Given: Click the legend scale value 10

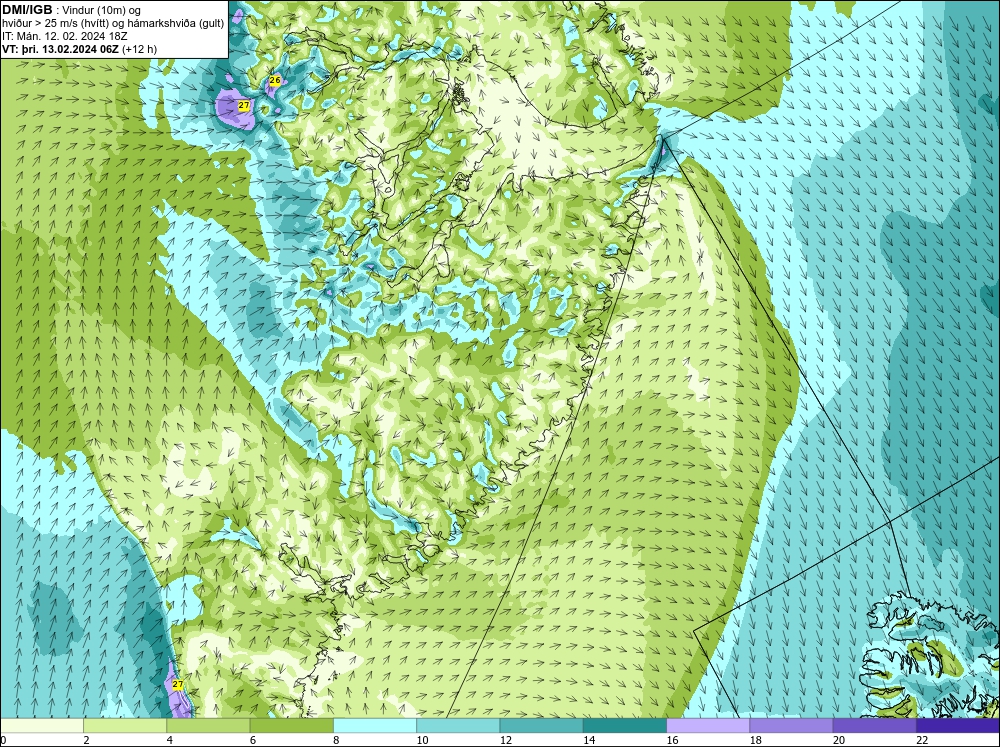Looking at the screenshot, I should [422, 740].
